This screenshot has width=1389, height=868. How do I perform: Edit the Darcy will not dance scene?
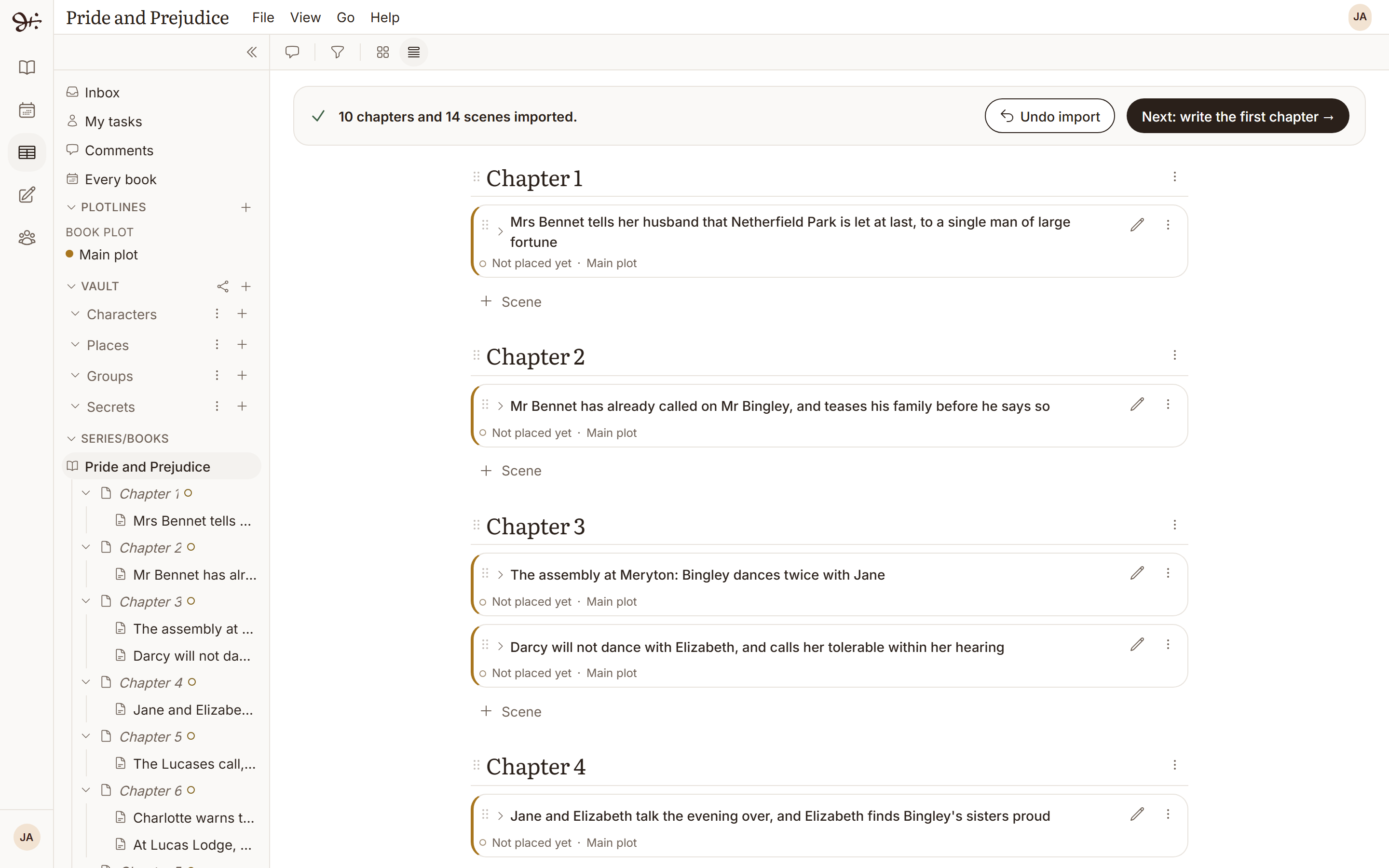click(x=1137, y=644)
